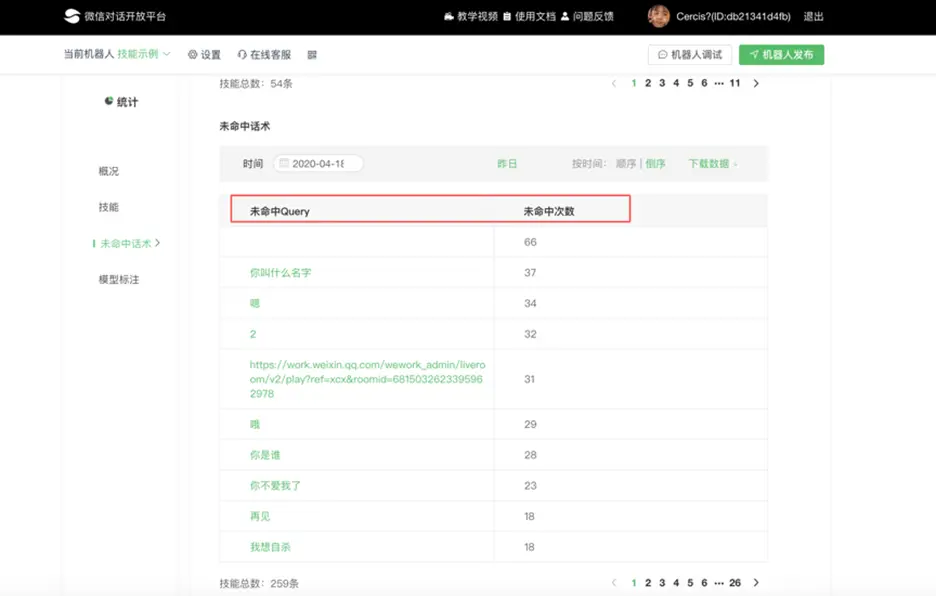Click the green 机器人发布 publish button
This screenshot has height=596, width=936.
click(781, 54)
